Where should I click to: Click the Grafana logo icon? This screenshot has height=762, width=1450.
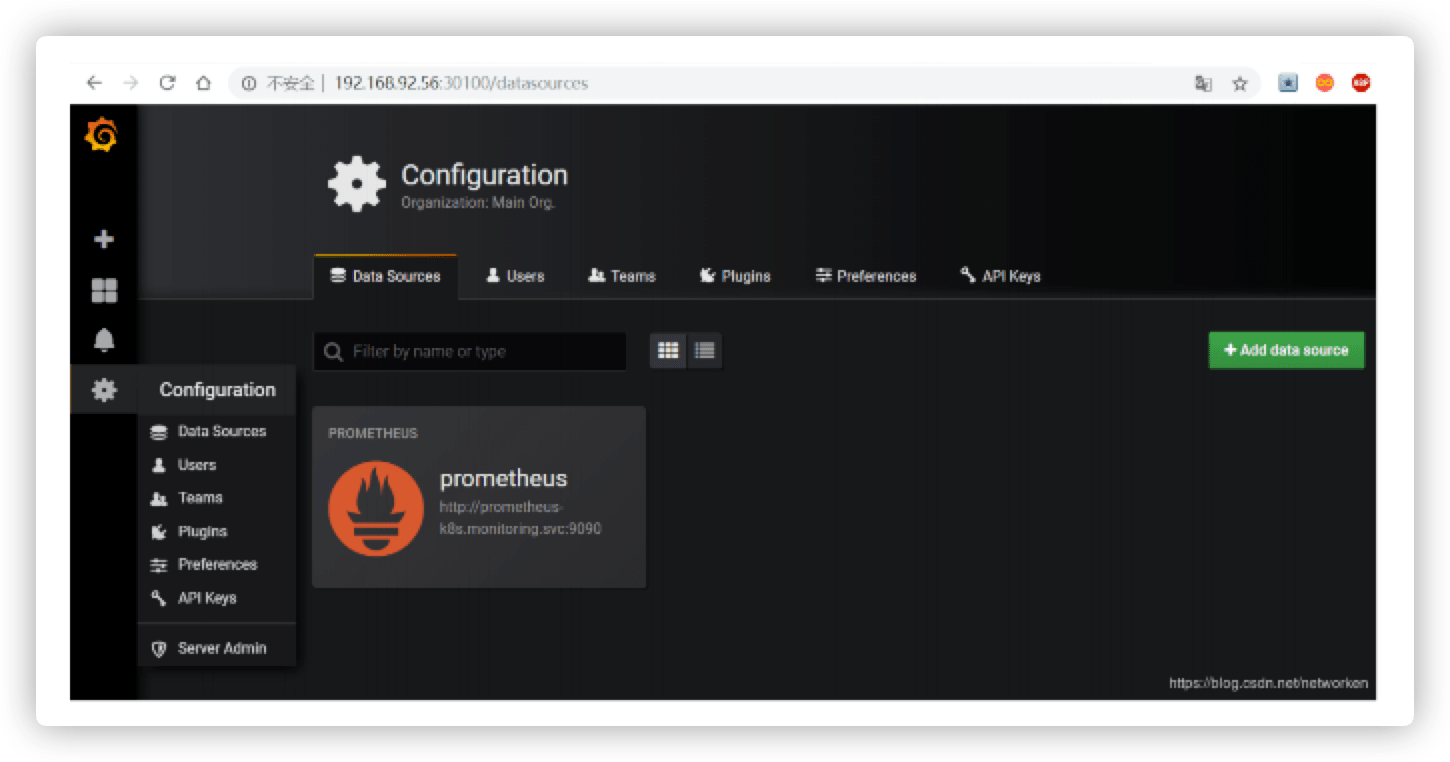click(x=102, y=135)
